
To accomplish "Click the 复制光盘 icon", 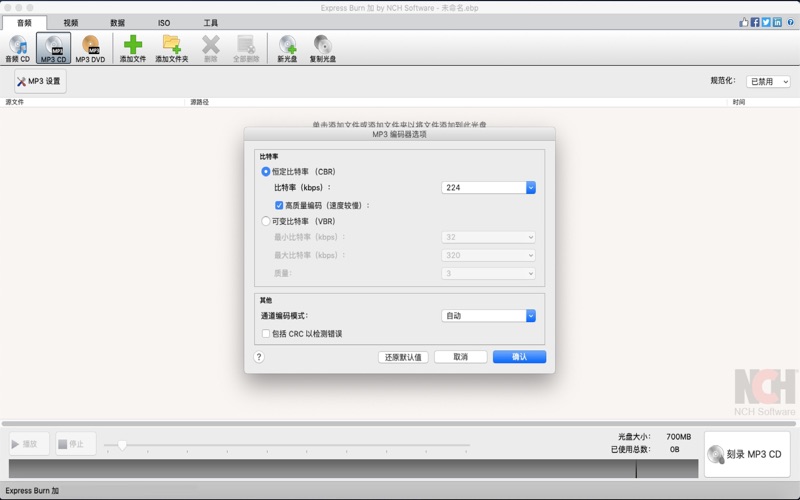I will [x=322, y=48].
